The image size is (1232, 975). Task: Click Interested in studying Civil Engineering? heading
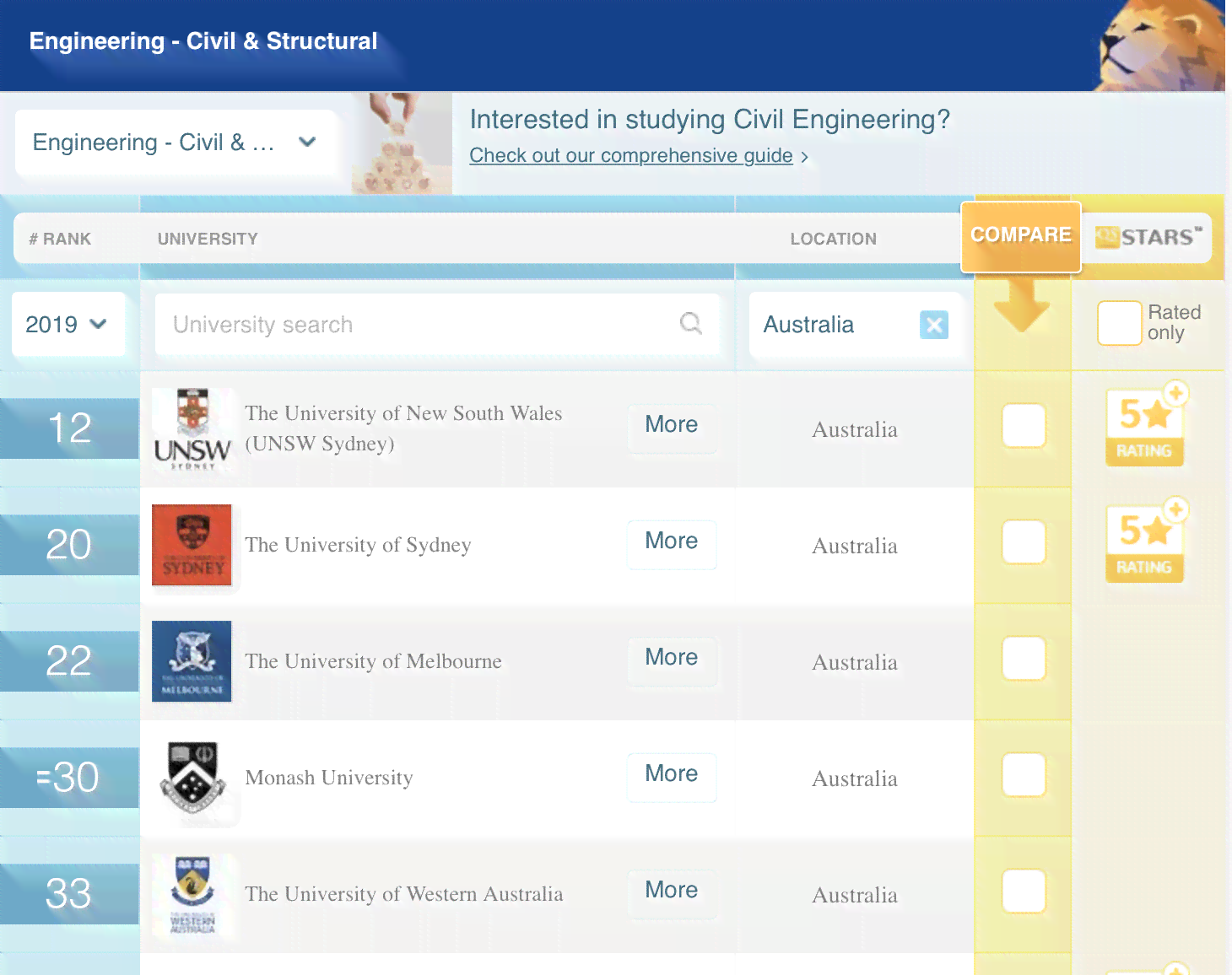click(710, 120)
